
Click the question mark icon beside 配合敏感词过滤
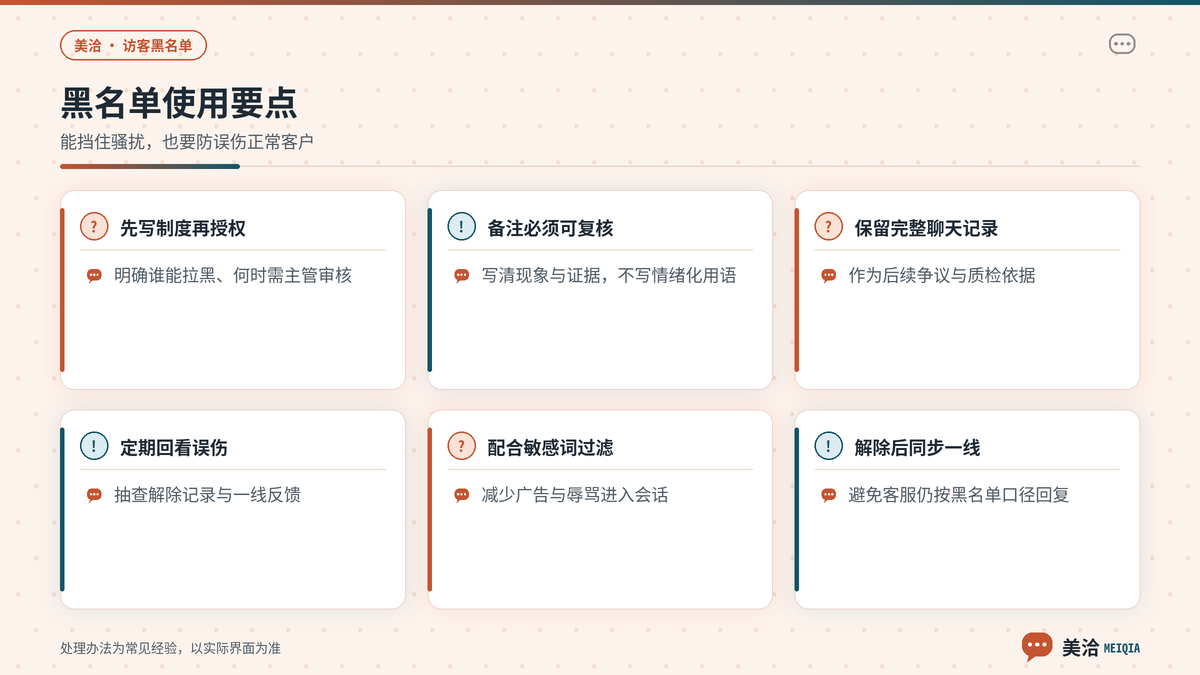click(461, 446)
